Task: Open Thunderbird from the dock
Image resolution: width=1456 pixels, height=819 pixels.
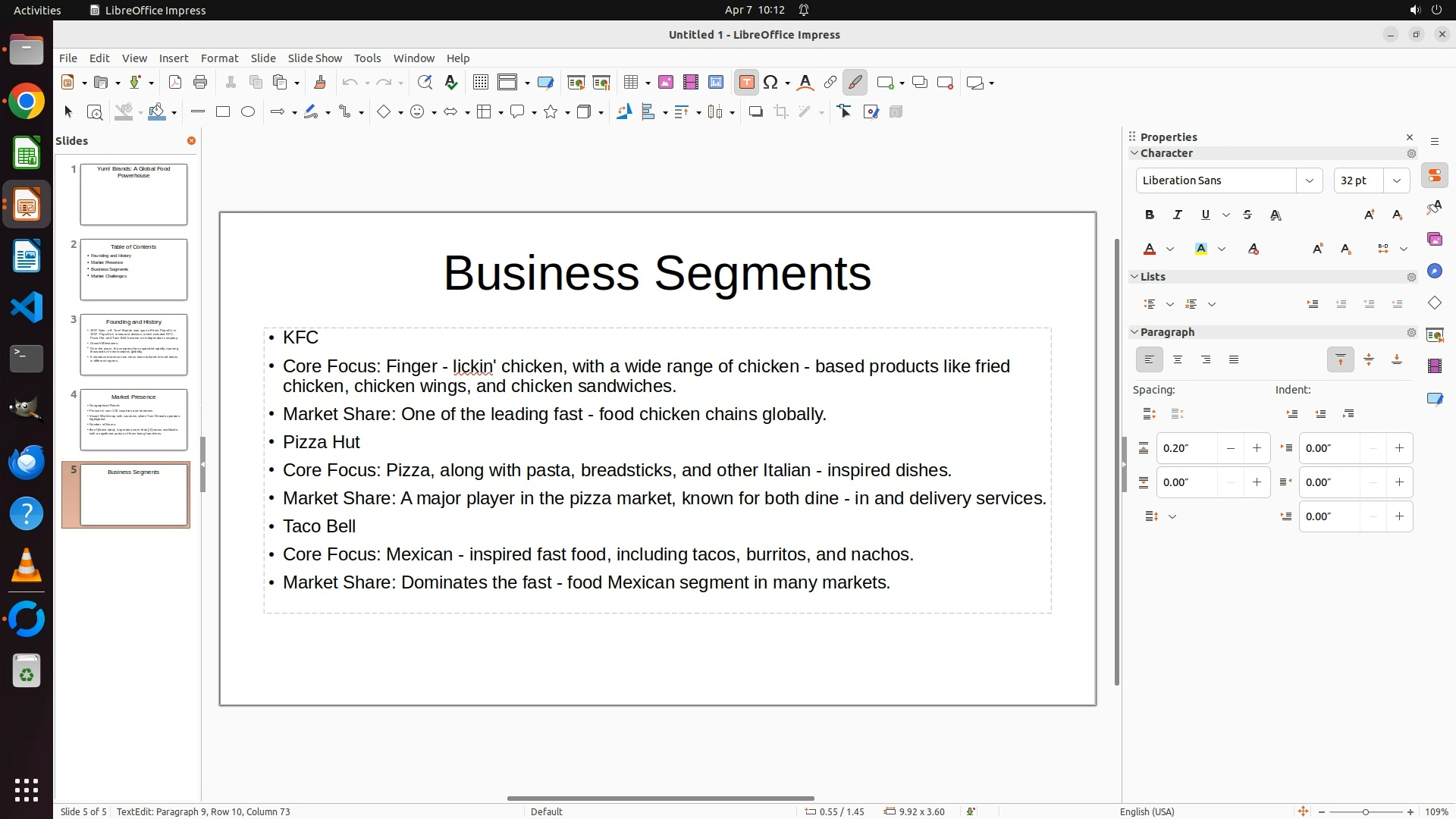Action: (27, 462)
